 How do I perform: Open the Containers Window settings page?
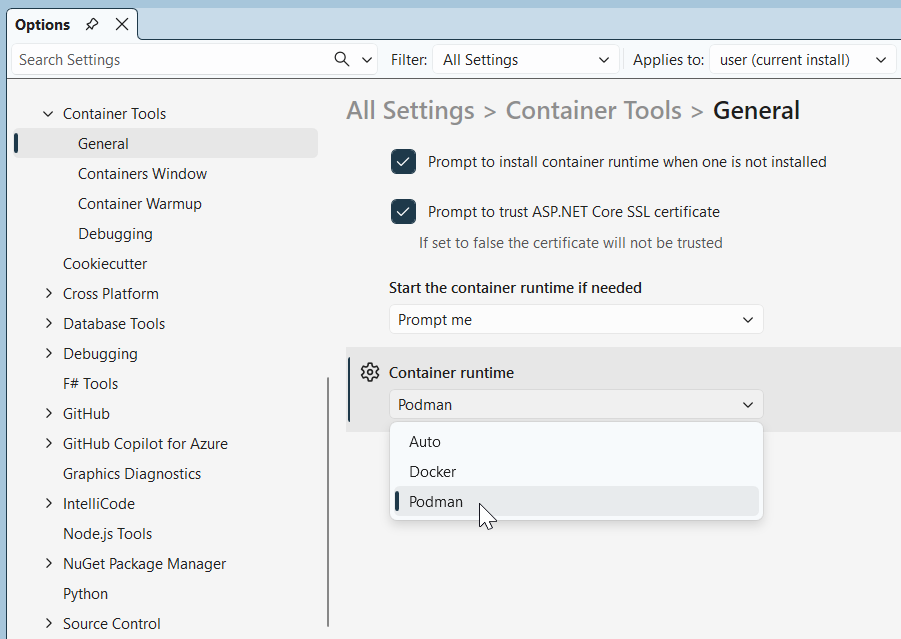142,173
